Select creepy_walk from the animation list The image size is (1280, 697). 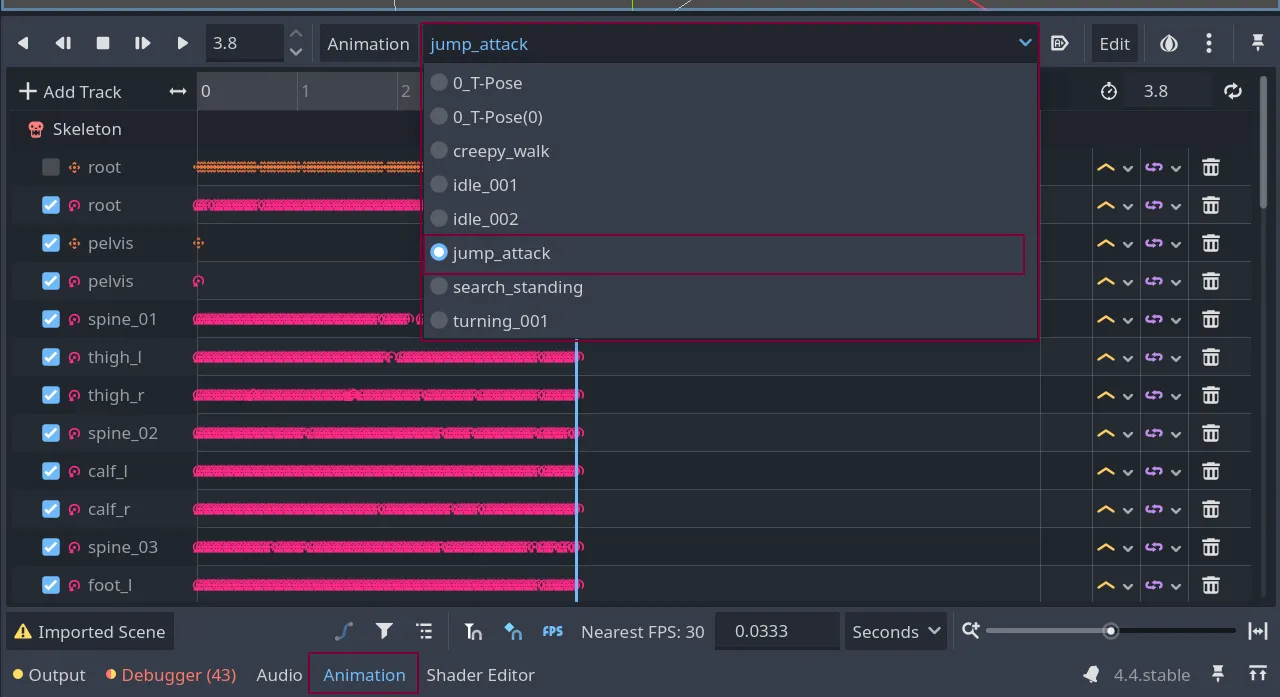tap(501, 151)
